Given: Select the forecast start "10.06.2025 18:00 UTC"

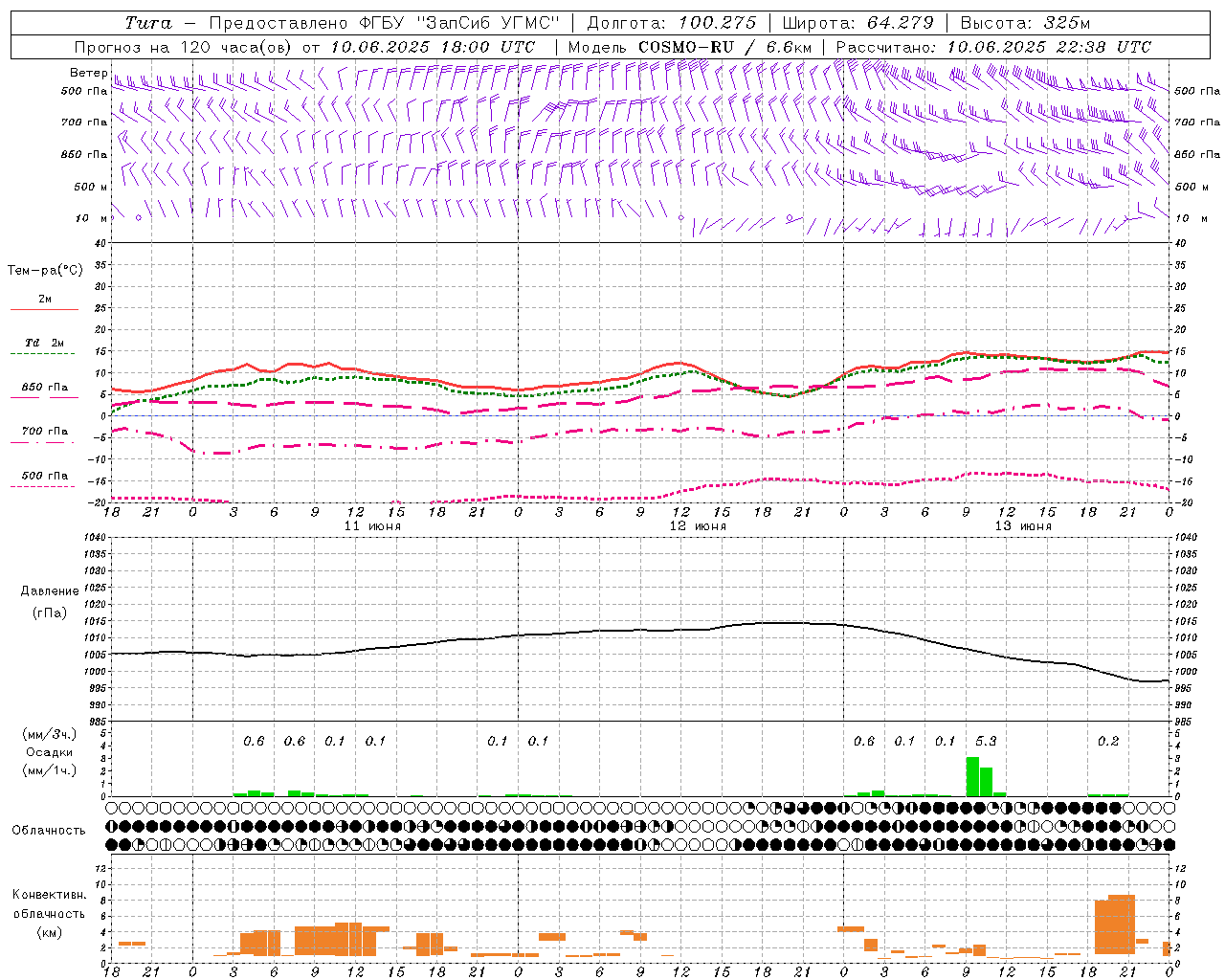Looking at the screenshot, I should coord(434,47).
